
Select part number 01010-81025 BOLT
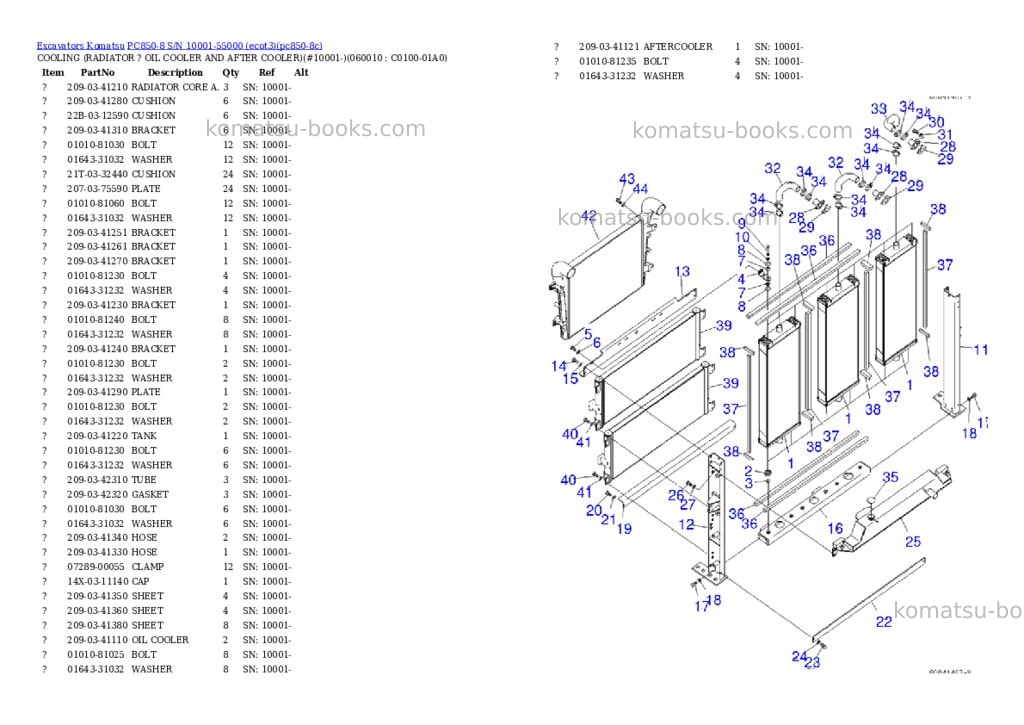(x=95, y=654)
